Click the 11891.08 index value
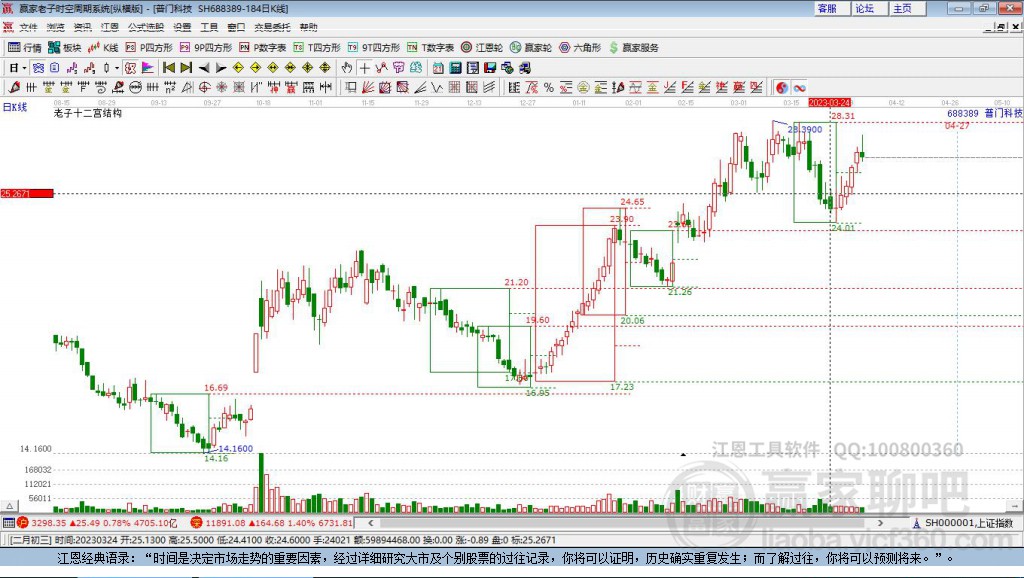The height and width of the screenshot is (578, 1024). coord(225,523)
